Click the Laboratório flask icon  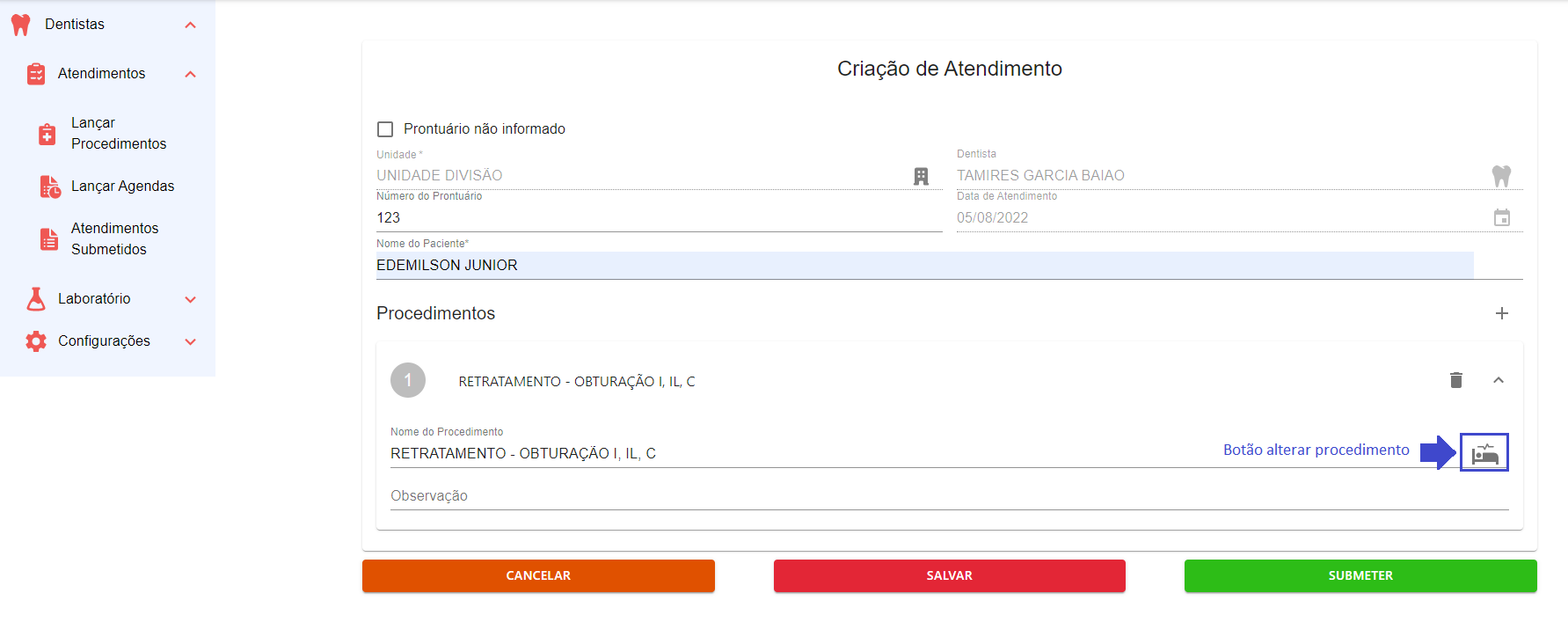click(x=36, y=299)
